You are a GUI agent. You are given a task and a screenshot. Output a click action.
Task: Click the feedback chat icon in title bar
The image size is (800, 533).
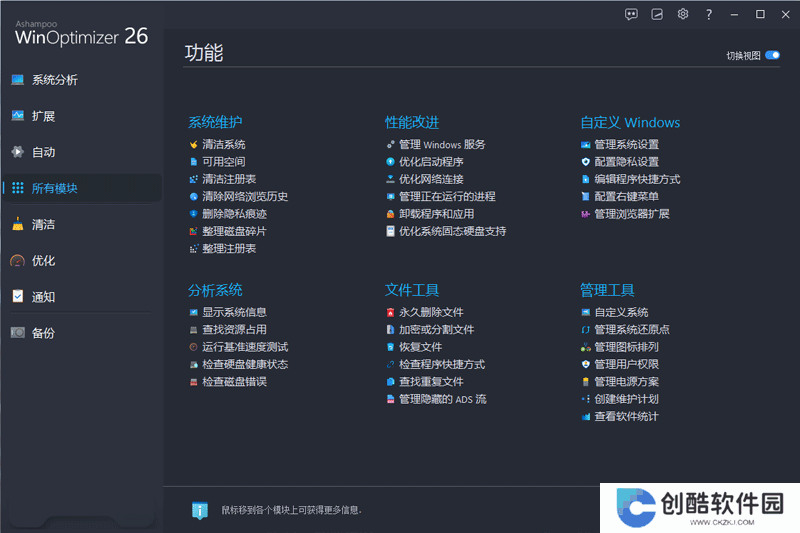(631, 14)
